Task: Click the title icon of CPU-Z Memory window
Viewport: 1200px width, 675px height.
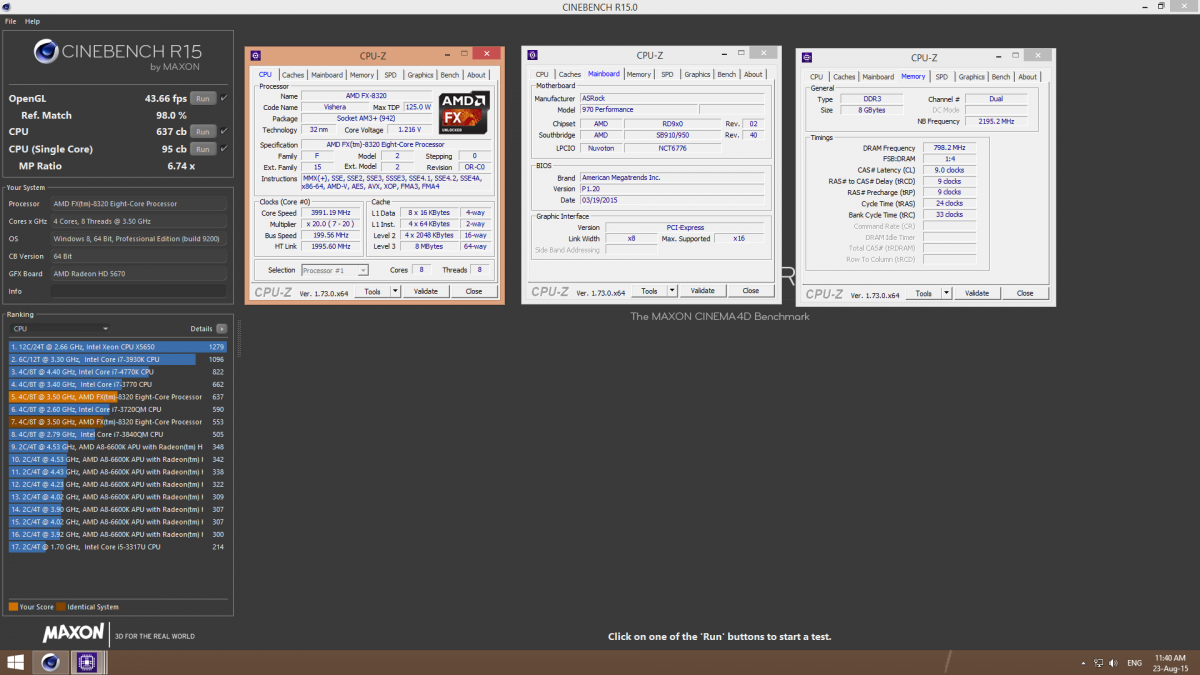Action: point(807,57)
